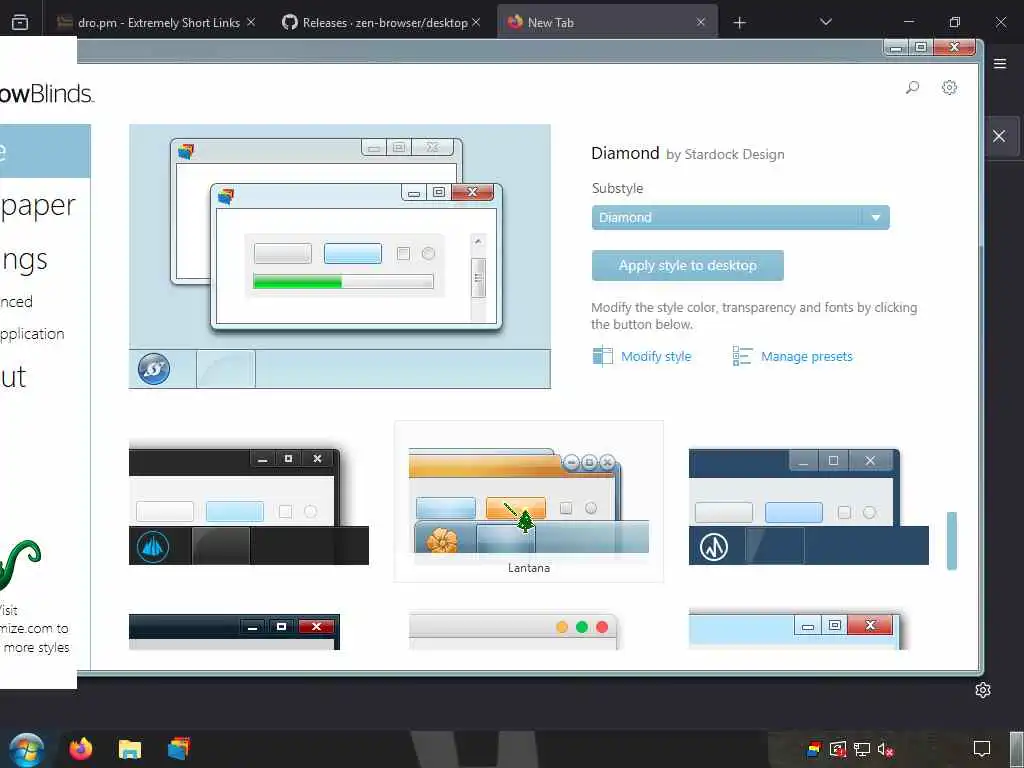Image resolution: width=1024 pixels, height=768 pixels.
Task: Click the tray icon left of the network icon
Action: 838,749
